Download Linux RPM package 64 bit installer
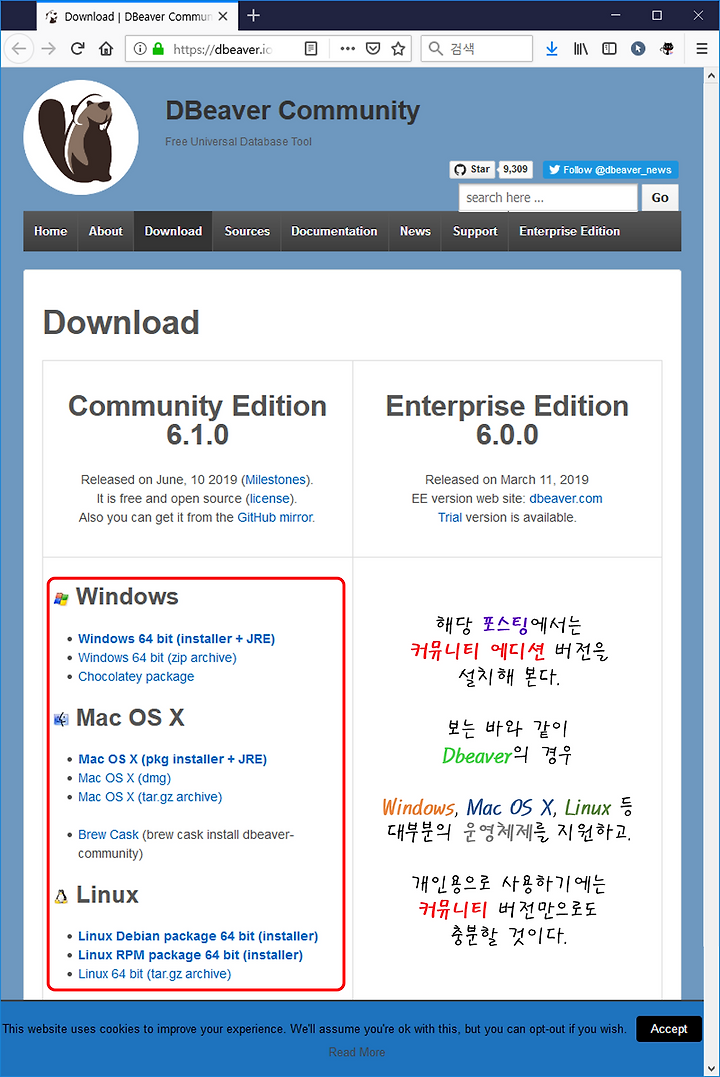The image size is (720, 1077). [190, 955]
